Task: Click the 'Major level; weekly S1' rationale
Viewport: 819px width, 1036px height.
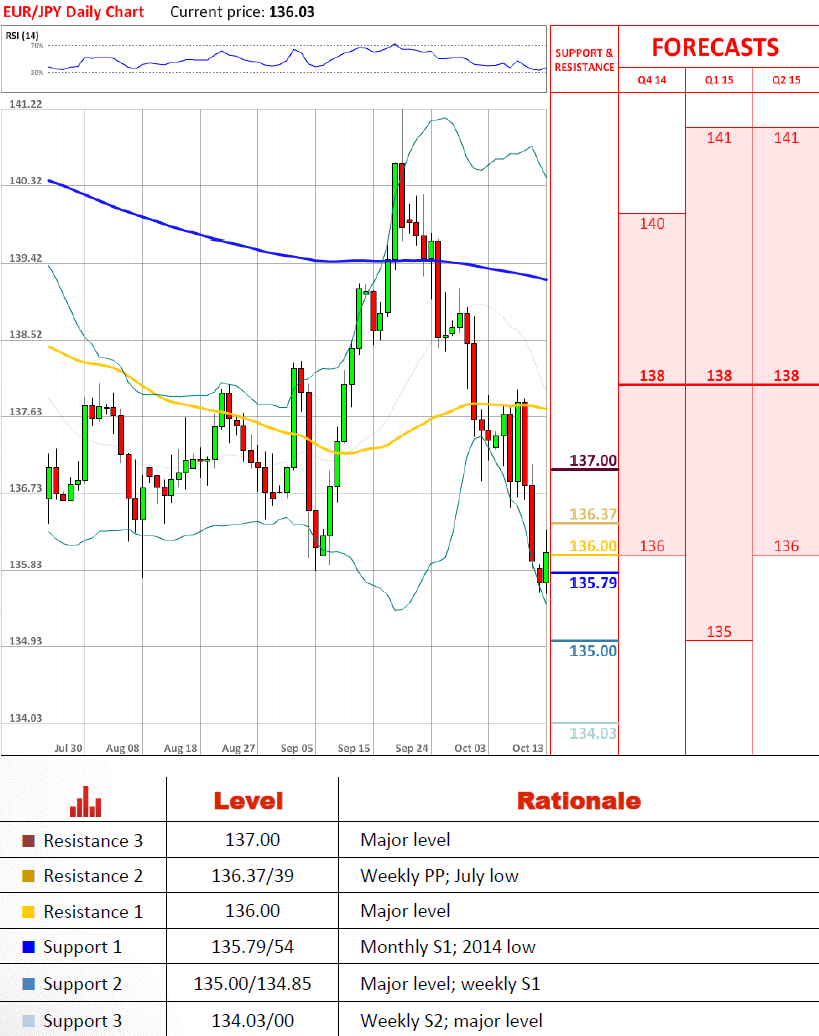Action: [x=450, y=984]
